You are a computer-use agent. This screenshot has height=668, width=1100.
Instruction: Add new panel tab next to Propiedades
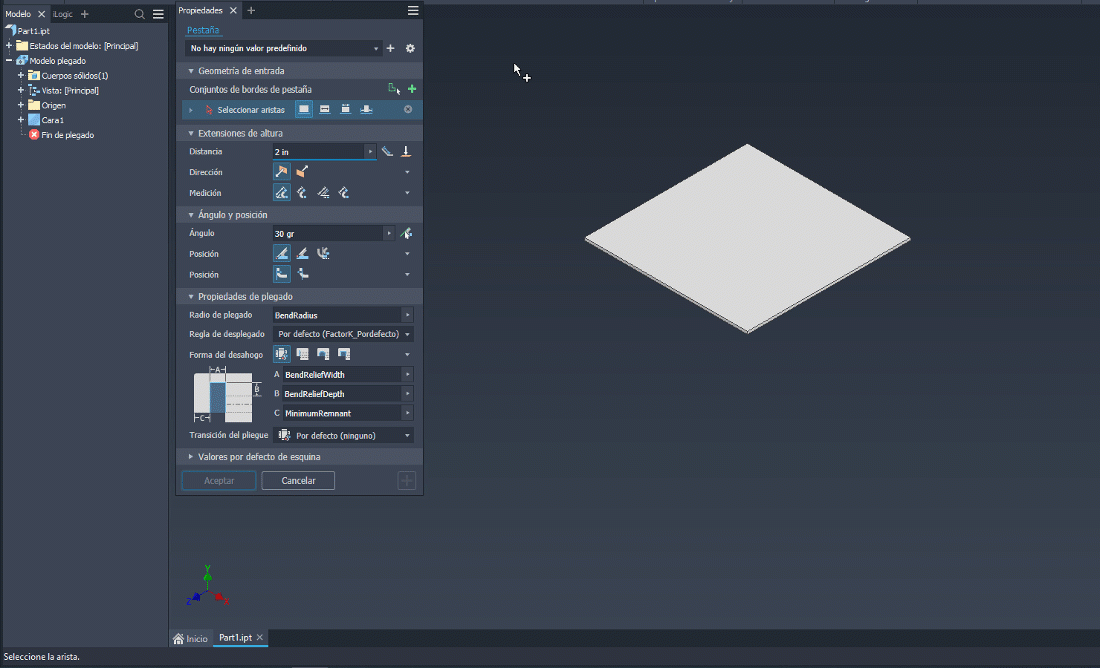(251, 11)
